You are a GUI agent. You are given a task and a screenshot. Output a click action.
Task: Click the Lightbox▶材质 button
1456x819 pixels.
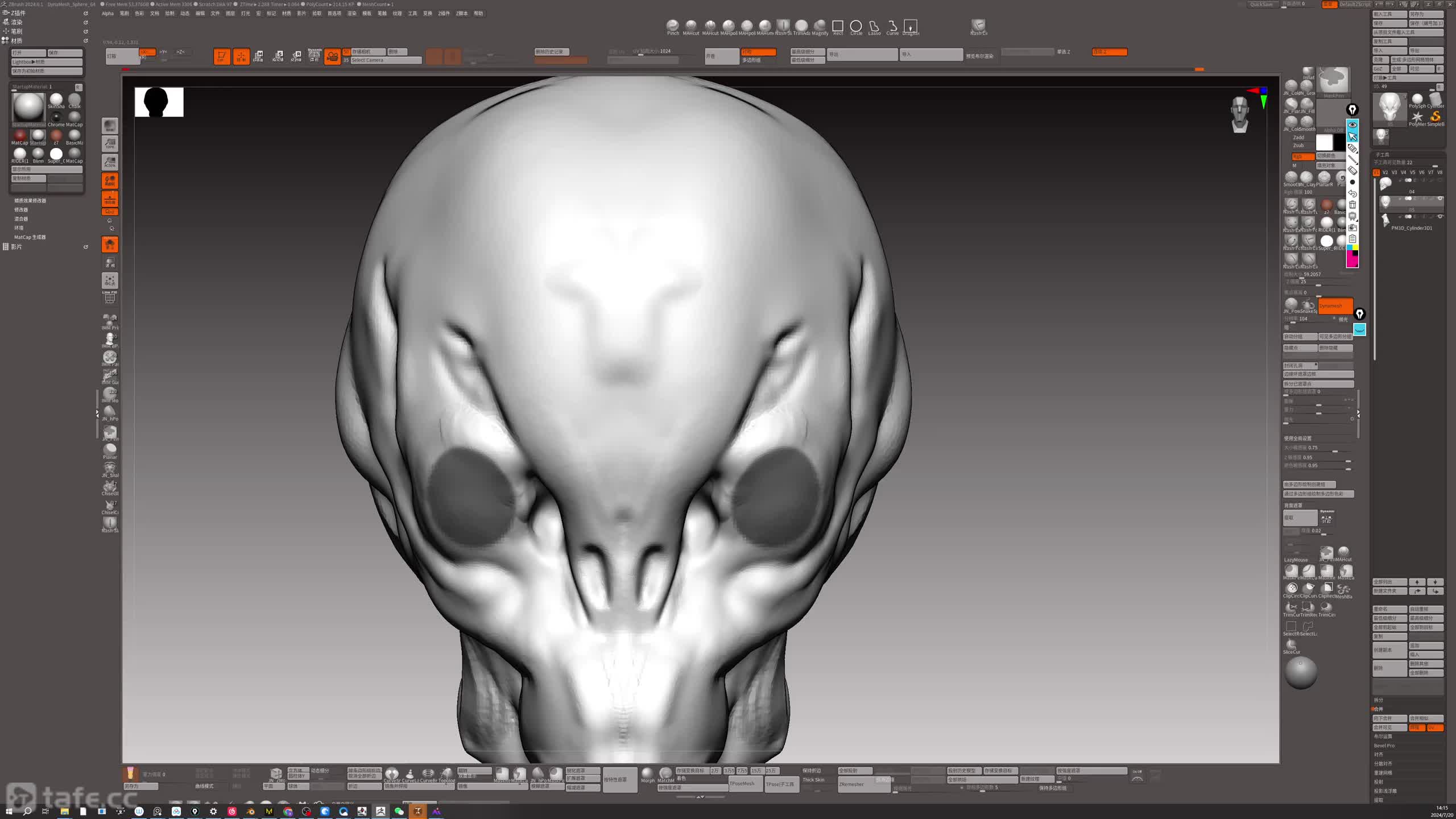tap(47, 62)
